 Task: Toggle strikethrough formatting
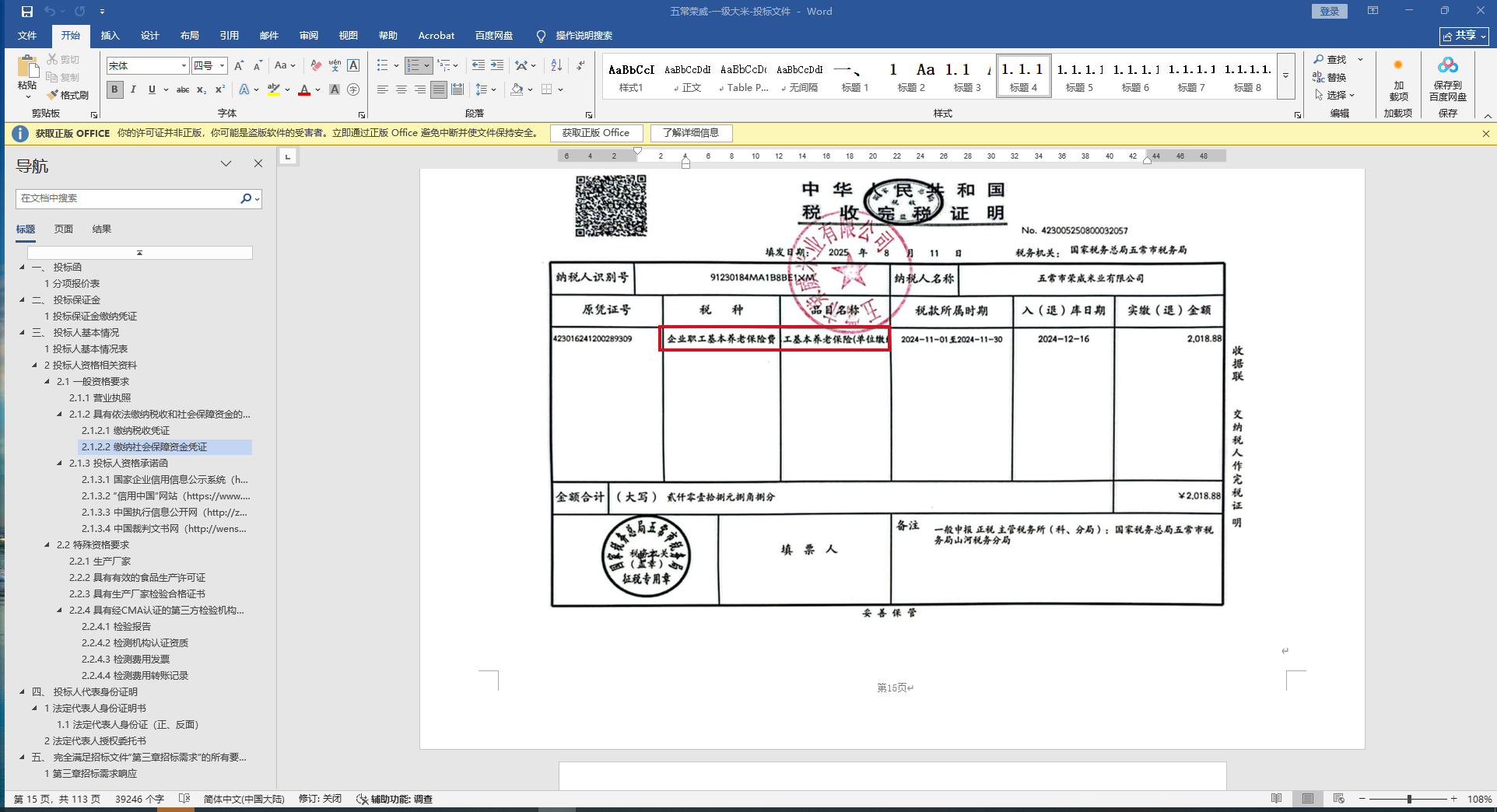pyautogui.click(x=183, y=89)
